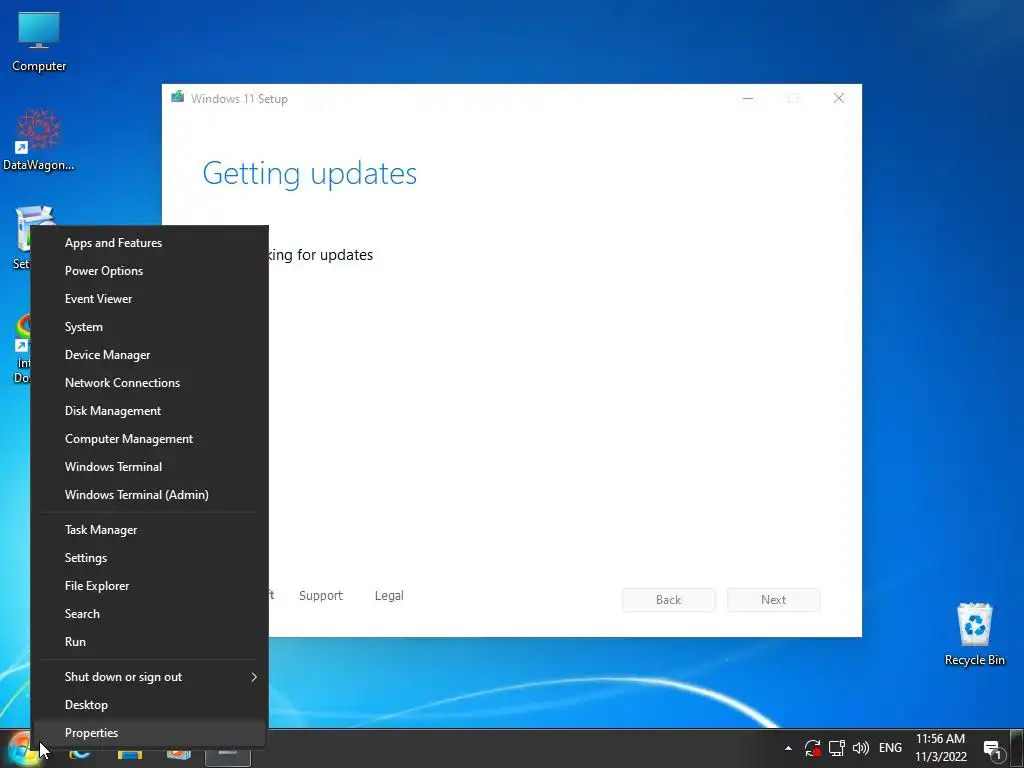Open Disk Management
The image size is (1024, 768).
tap(150, 411)
